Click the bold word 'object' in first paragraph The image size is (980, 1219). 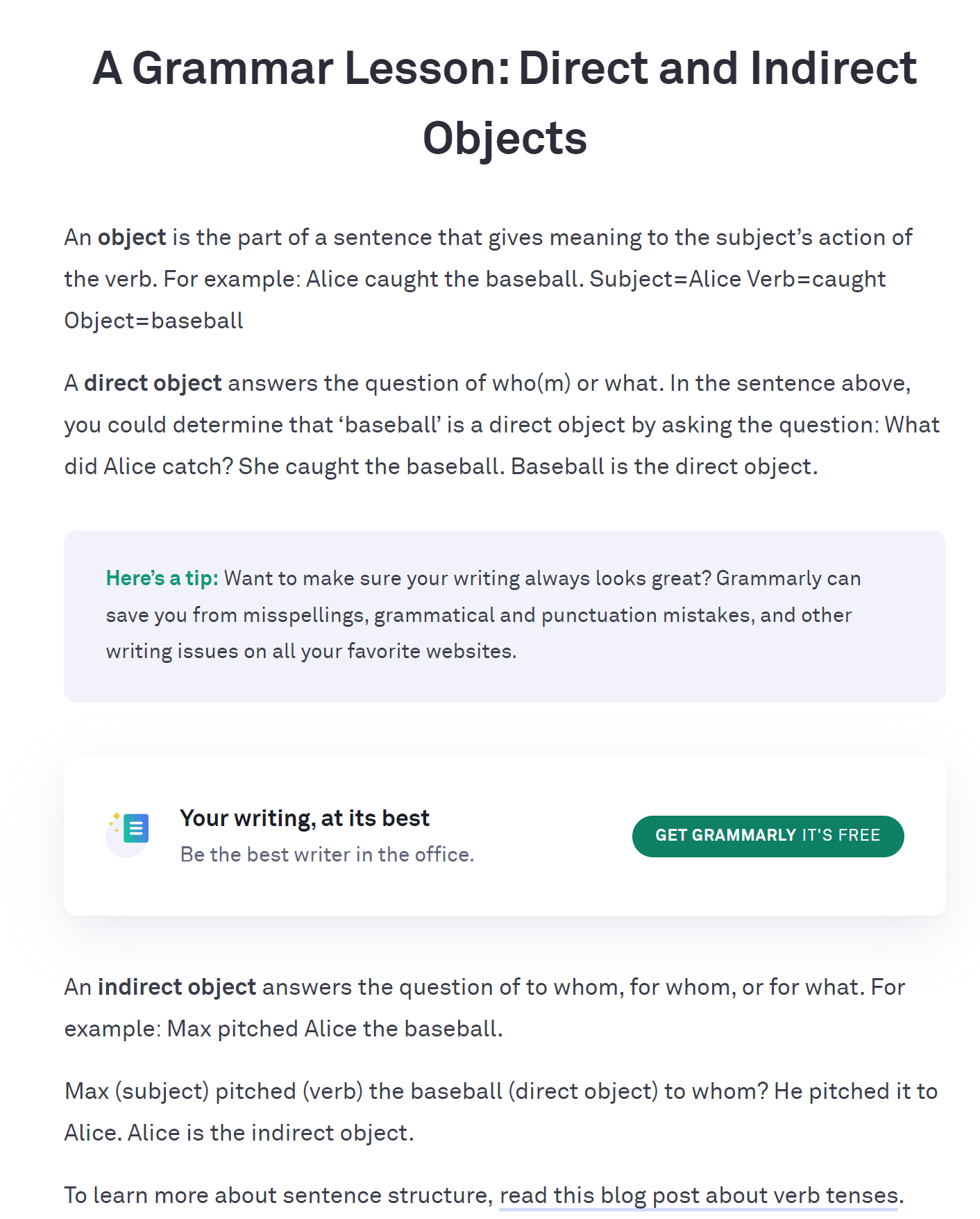[132, 237]
